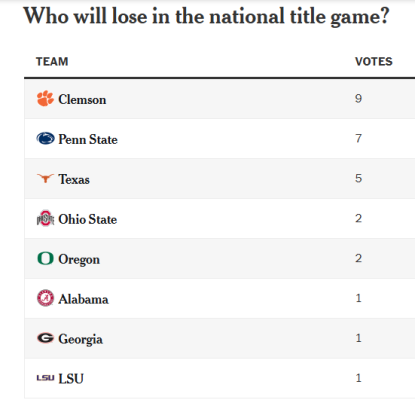Select the Georgia team name

[80, 340]
